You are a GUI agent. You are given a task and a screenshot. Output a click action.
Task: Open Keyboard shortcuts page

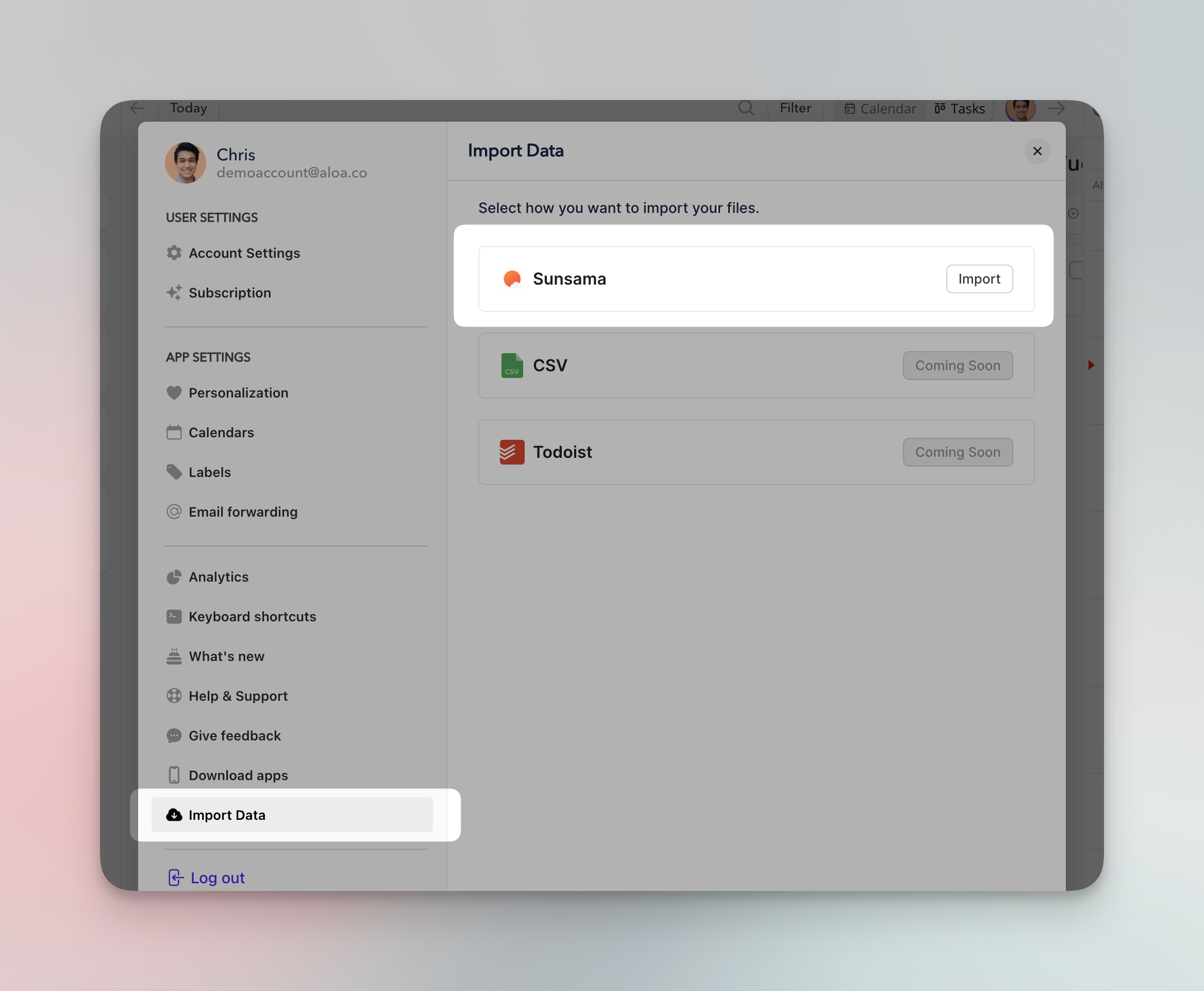[x=252, y=617]
